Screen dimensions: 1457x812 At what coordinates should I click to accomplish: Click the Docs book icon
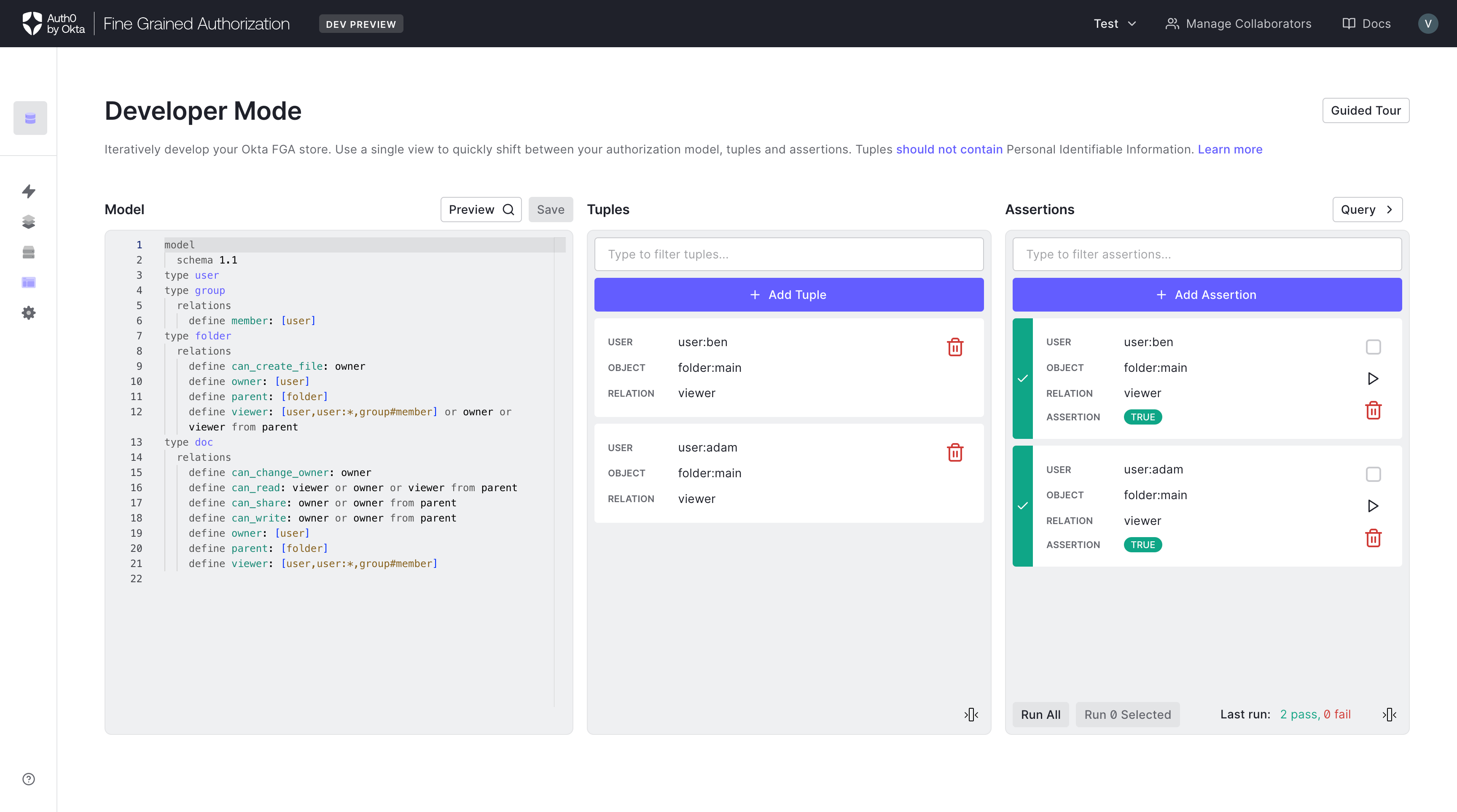pos(1348,24)
